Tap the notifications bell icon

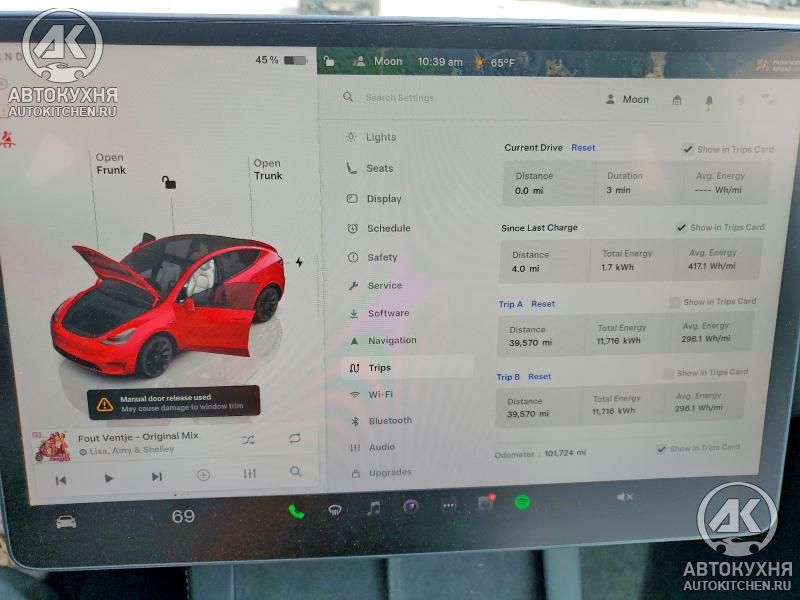pos(709,102)
